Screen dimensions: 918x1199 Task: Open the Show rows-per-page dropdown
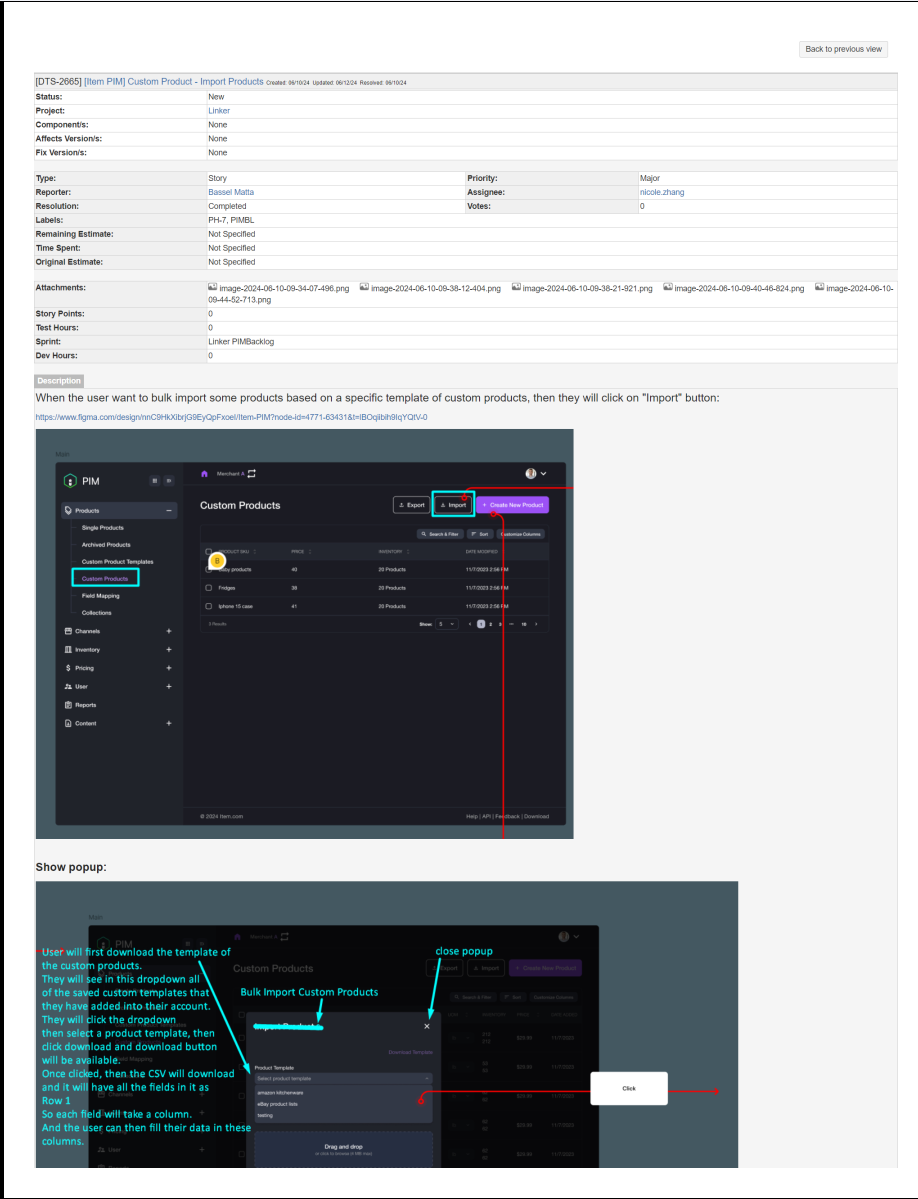point(446,624)
